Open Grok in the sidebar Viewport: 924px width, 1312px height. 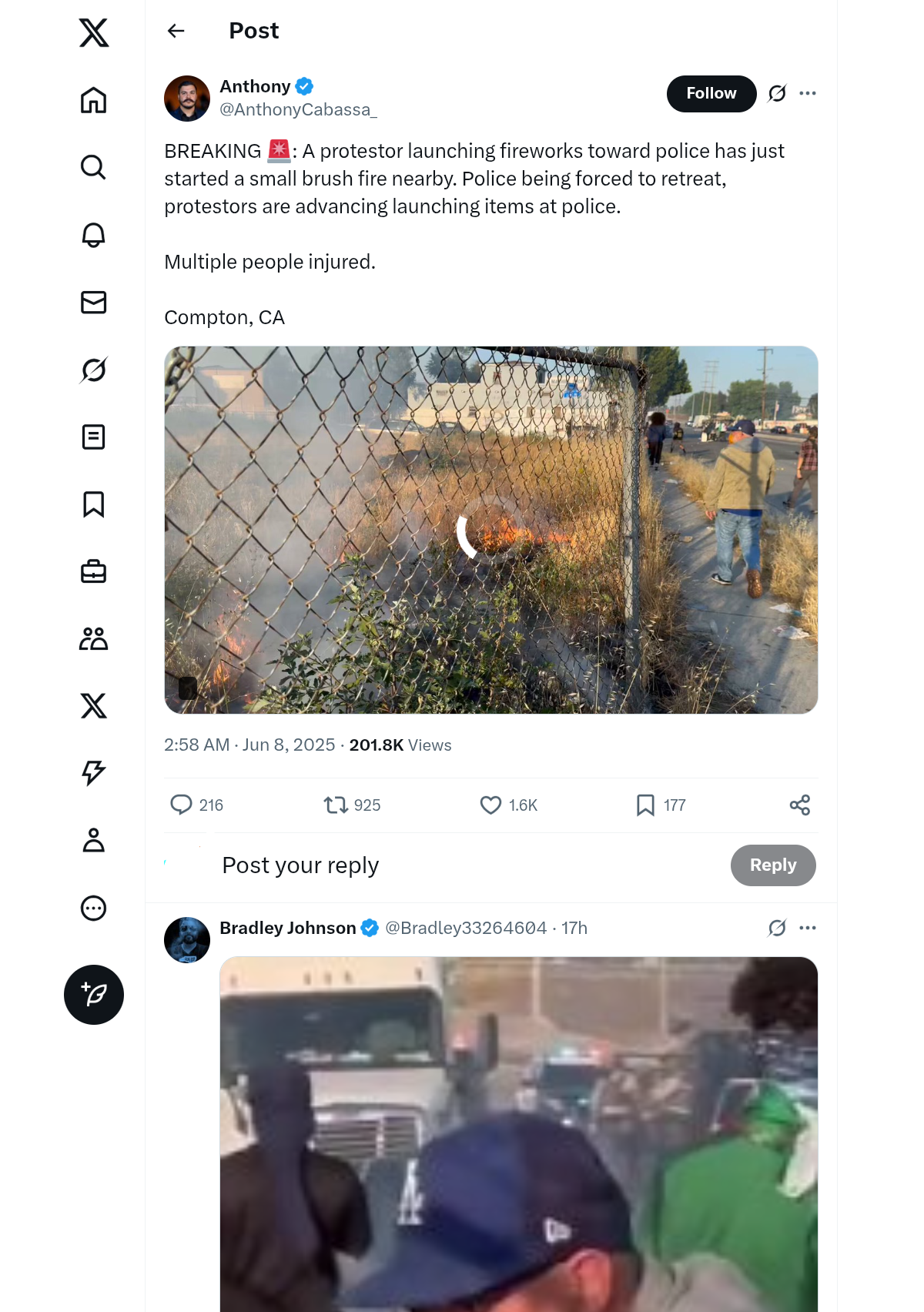point(93,370)
